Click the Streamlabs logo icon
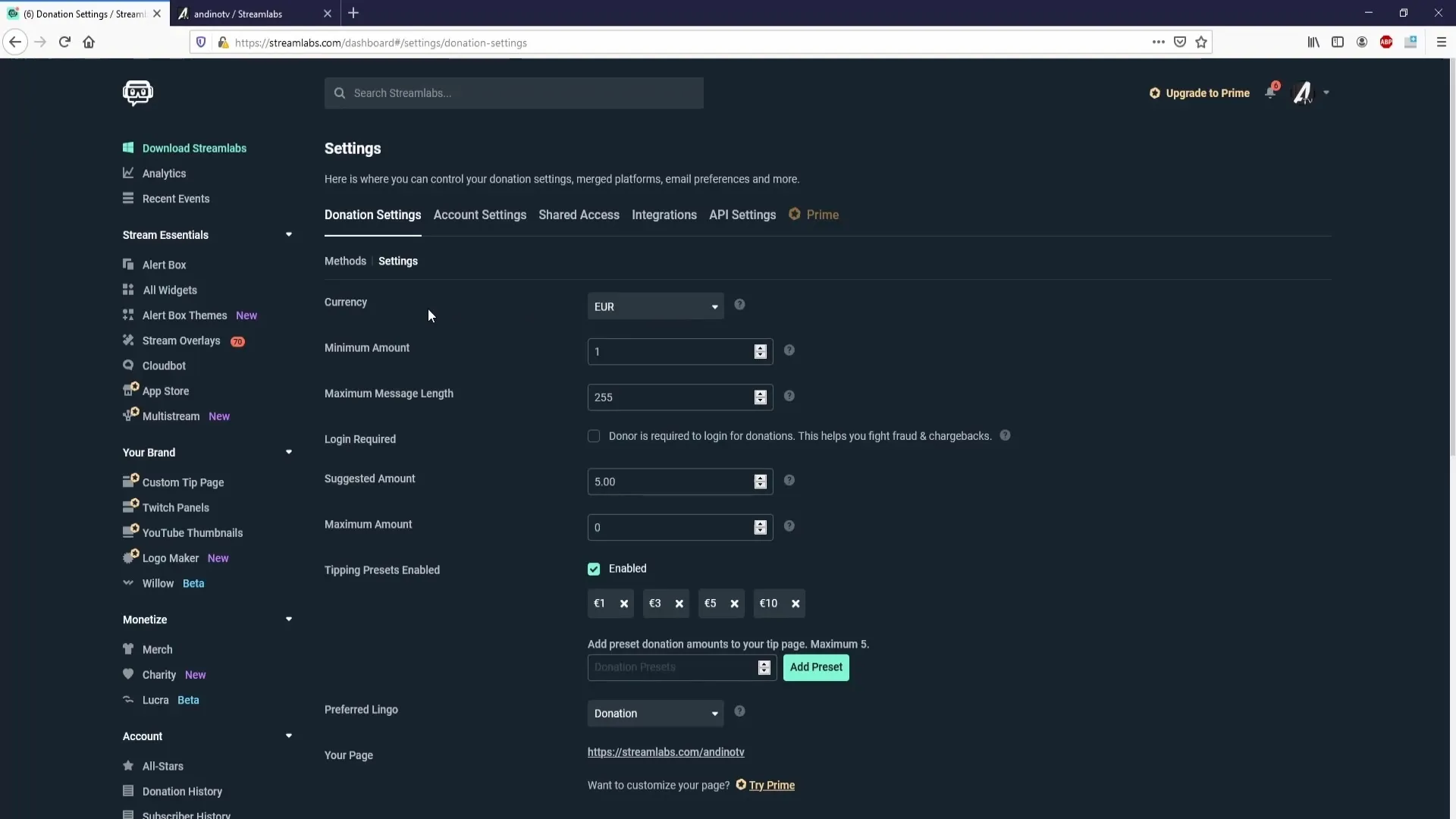Screen dimensions: 1456x819 click(138, 93)
